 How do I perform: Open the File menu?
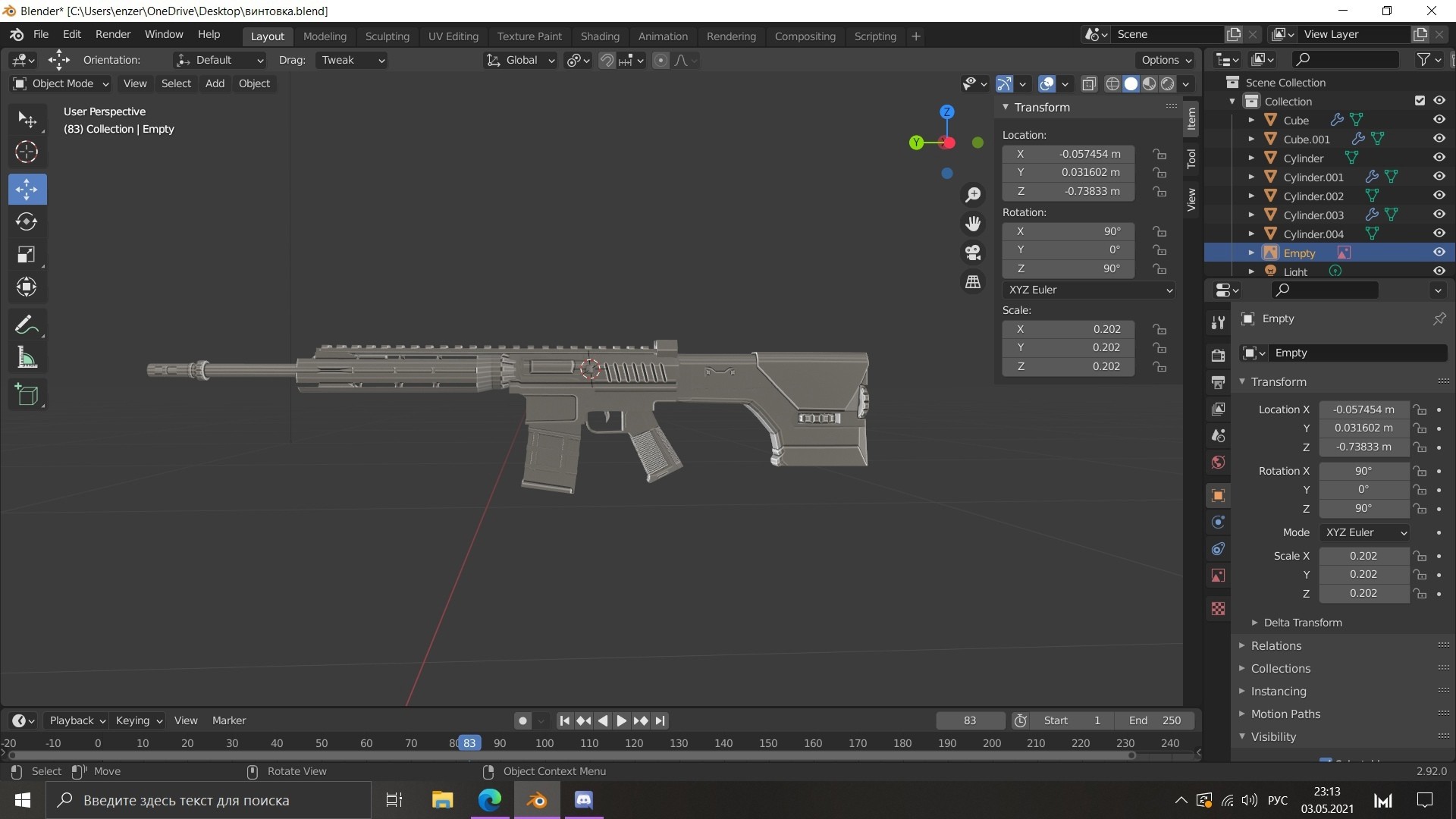click(x=41, y=34)
